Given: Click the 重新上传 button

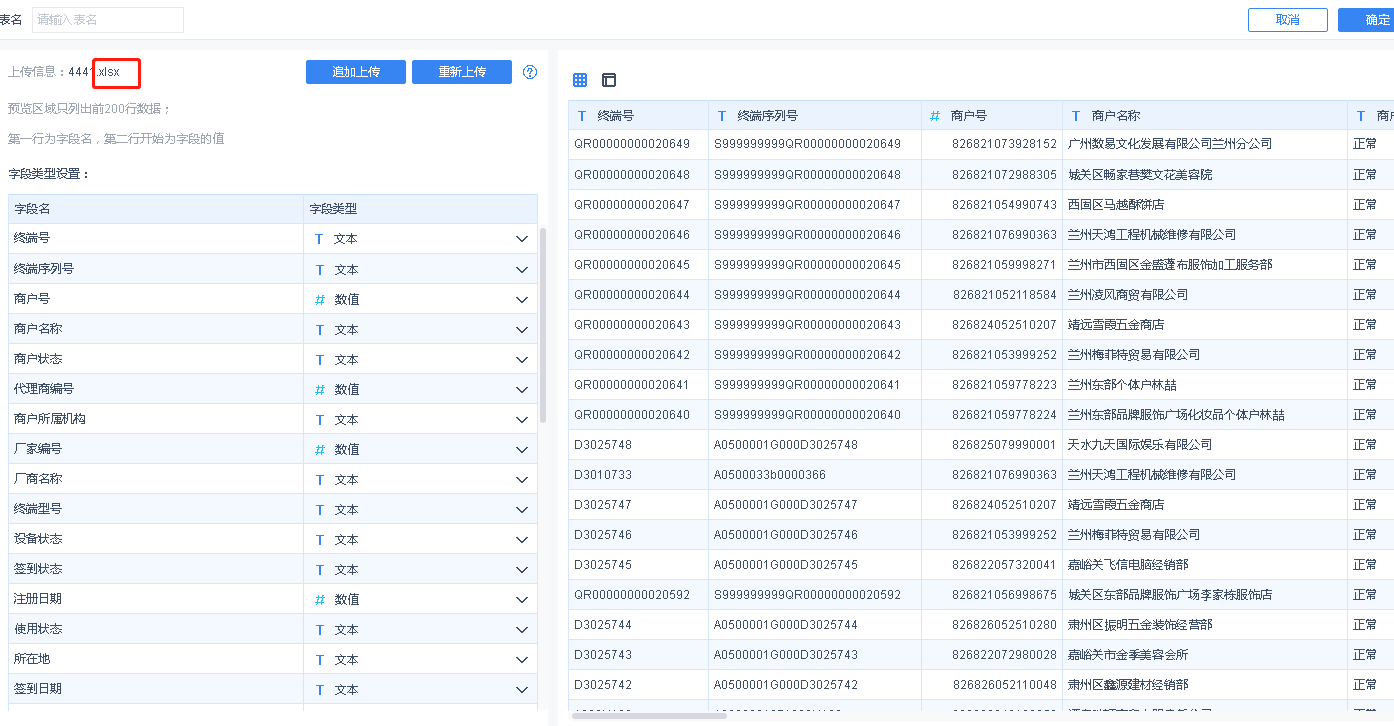Looking at the screenshot, I should pos(462,72).
